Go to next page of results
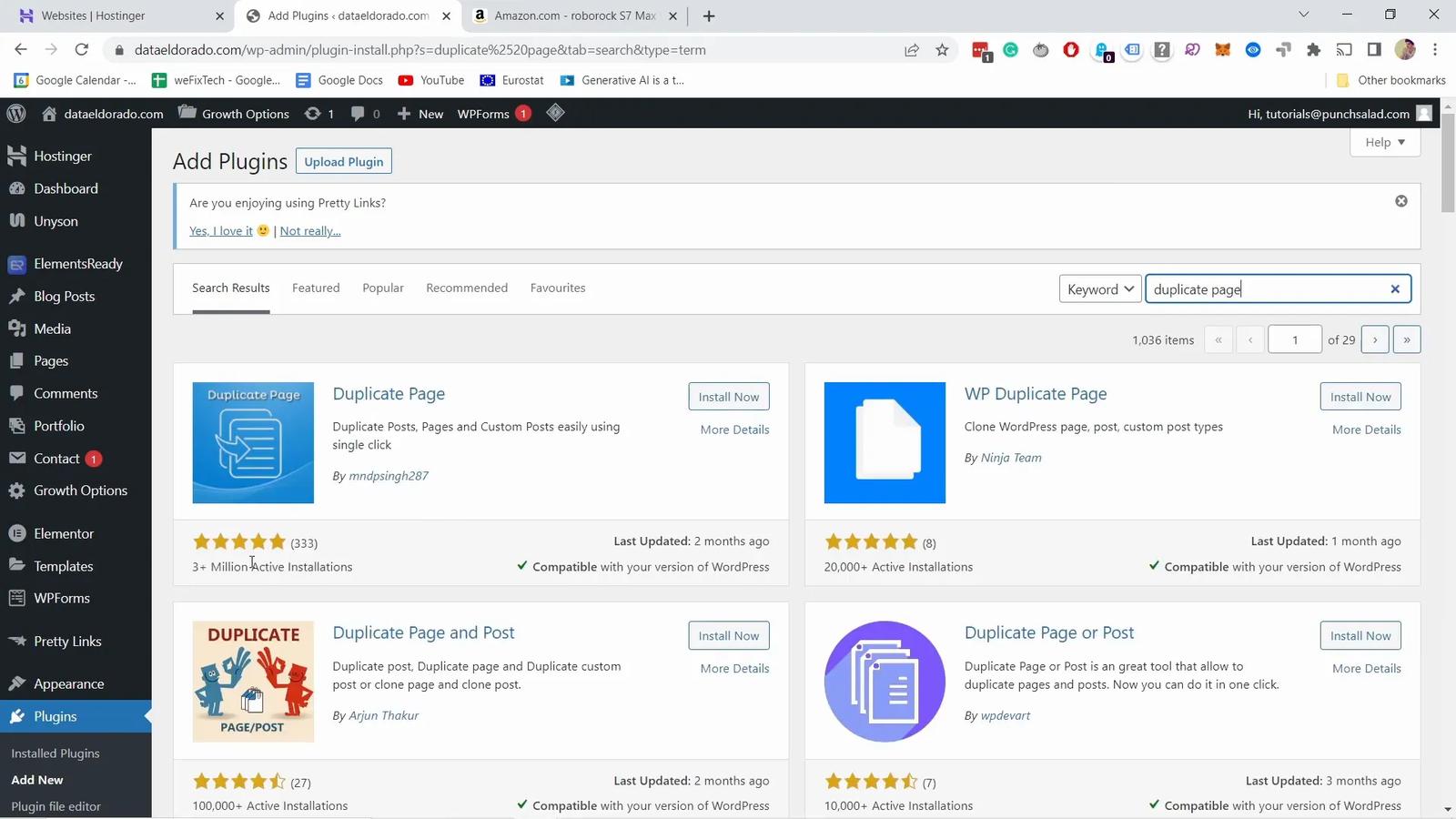 click(x=1375, y=339)
